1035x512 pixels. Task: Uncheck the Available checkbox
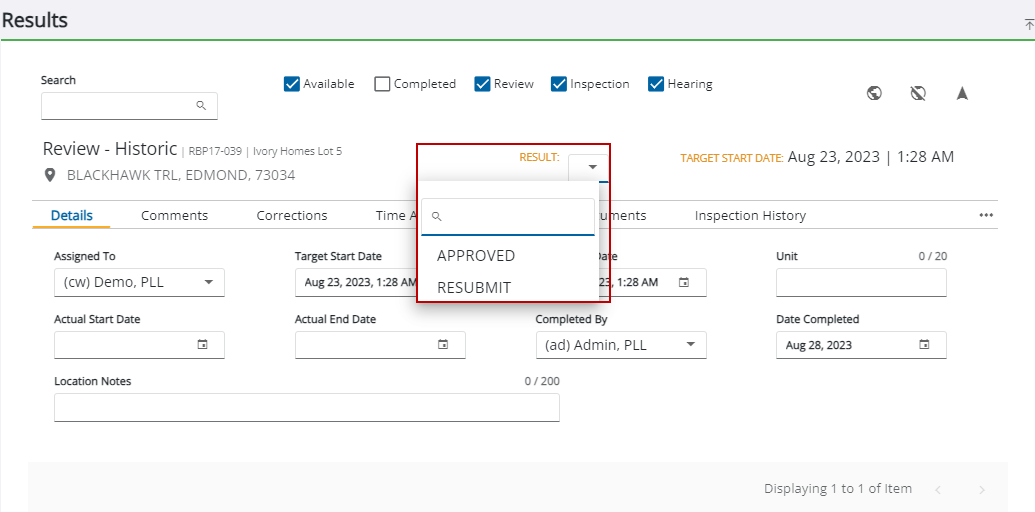coord(292,84)
